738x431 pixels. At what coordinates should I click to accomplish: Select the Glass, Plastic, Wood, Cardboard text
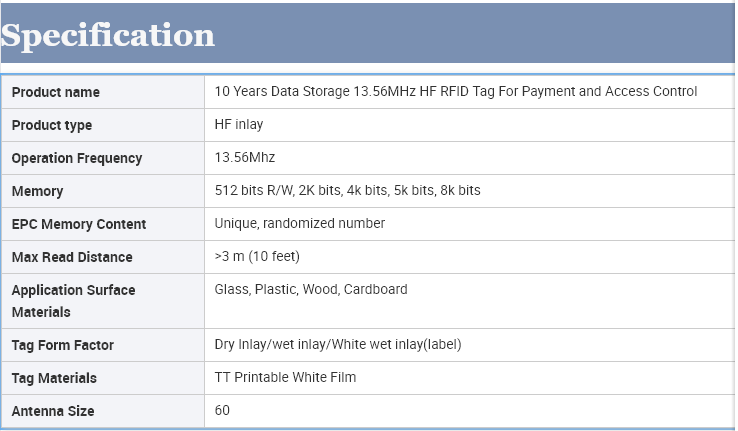pos(311,289)
